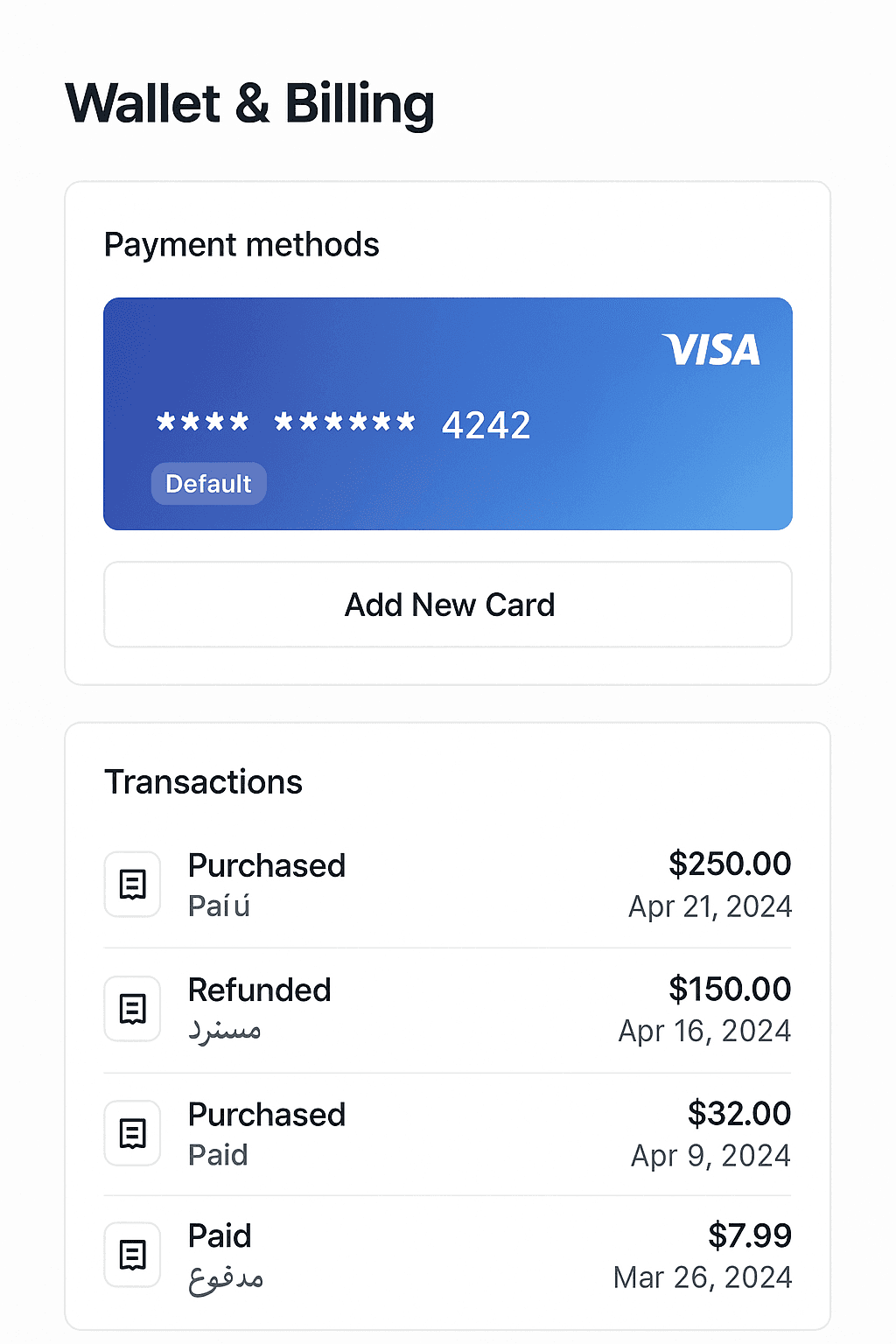Click the $250.00 amount
This screenshot has width=896, height=1344.
730,864
